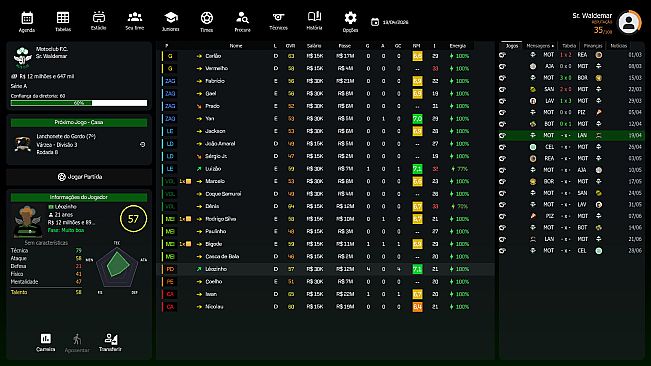Open the Estádio stadium icon

coord(99,17)
